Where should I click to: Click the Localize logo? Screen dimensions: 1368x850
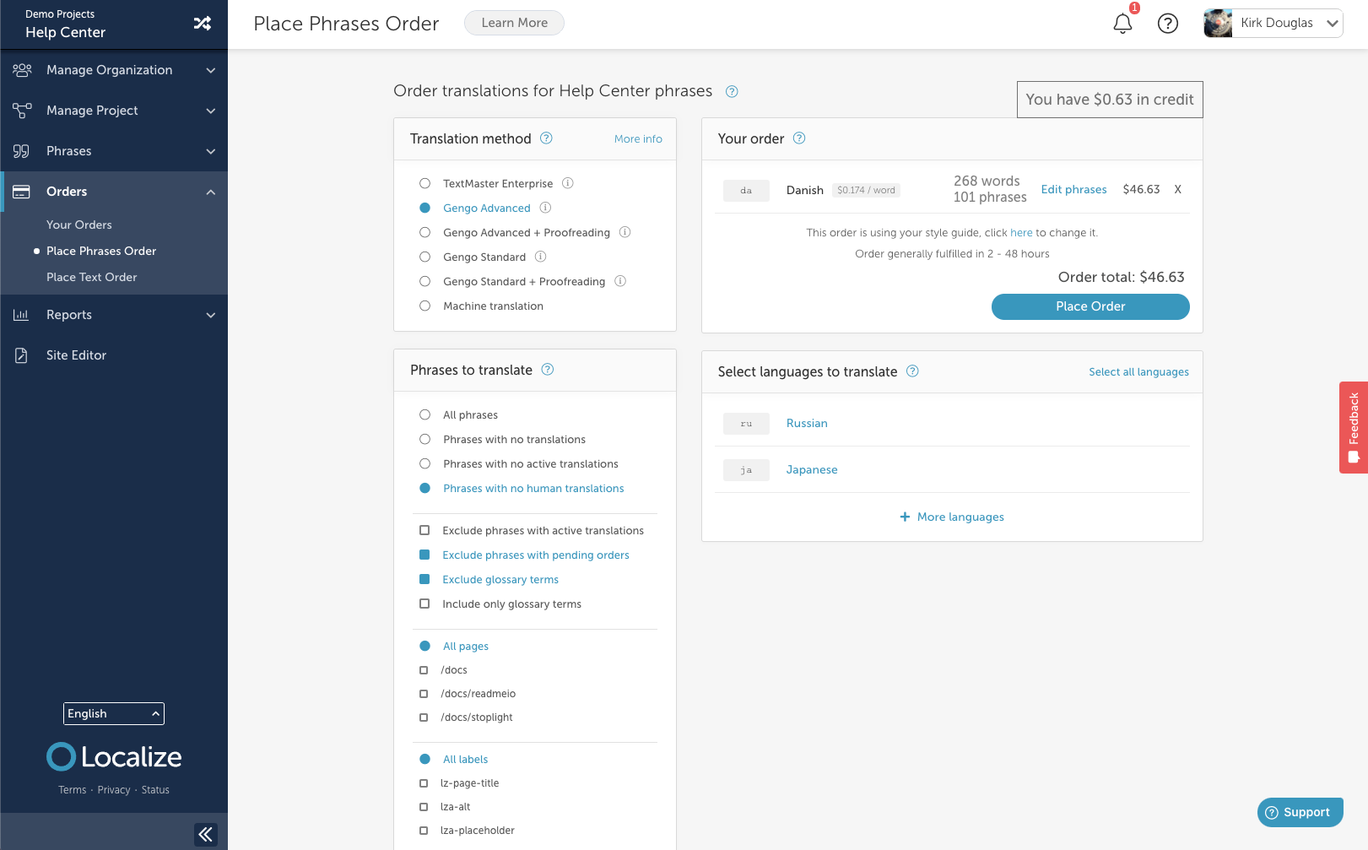coord(113,757)
